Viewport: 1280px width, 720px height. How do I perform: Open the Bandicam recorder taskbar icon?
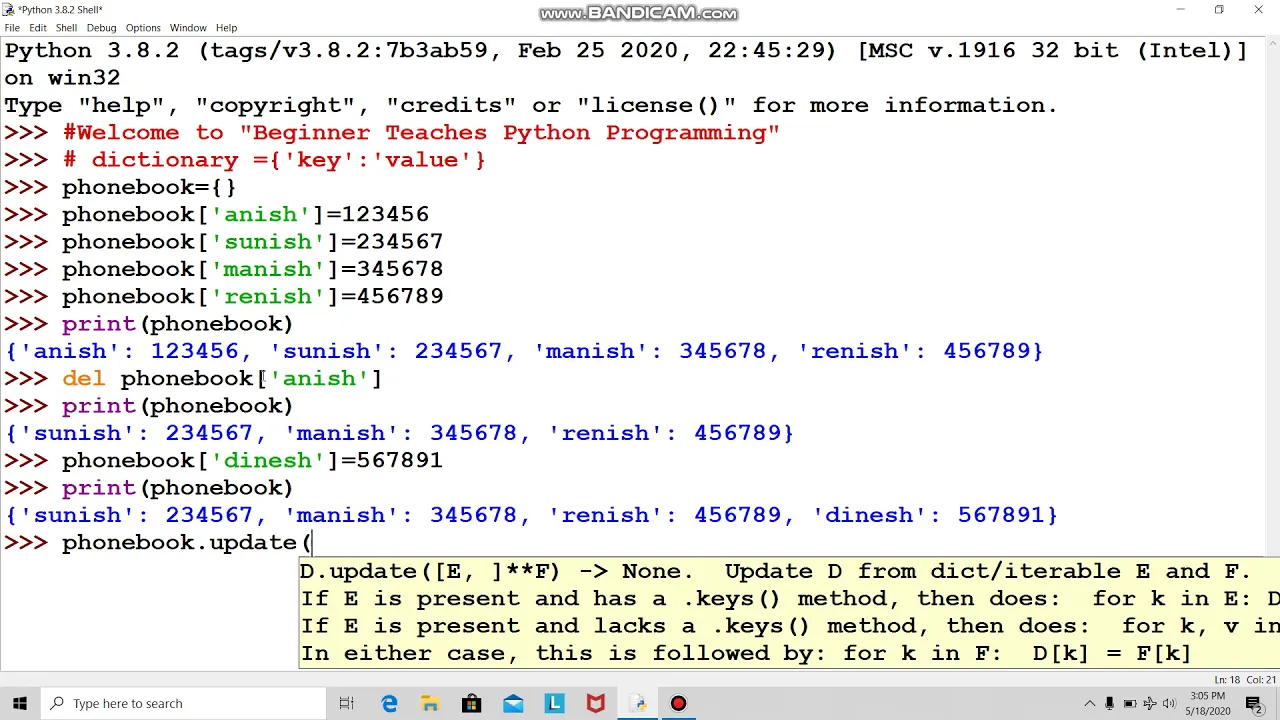click(x=678, y=703)
